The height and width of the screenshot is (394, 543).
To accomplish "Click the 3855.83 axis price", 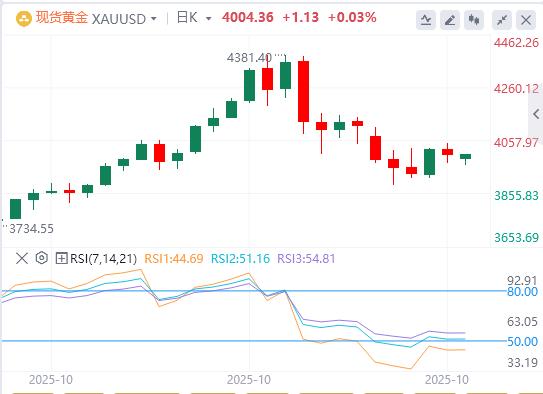I will coord(516,196).
